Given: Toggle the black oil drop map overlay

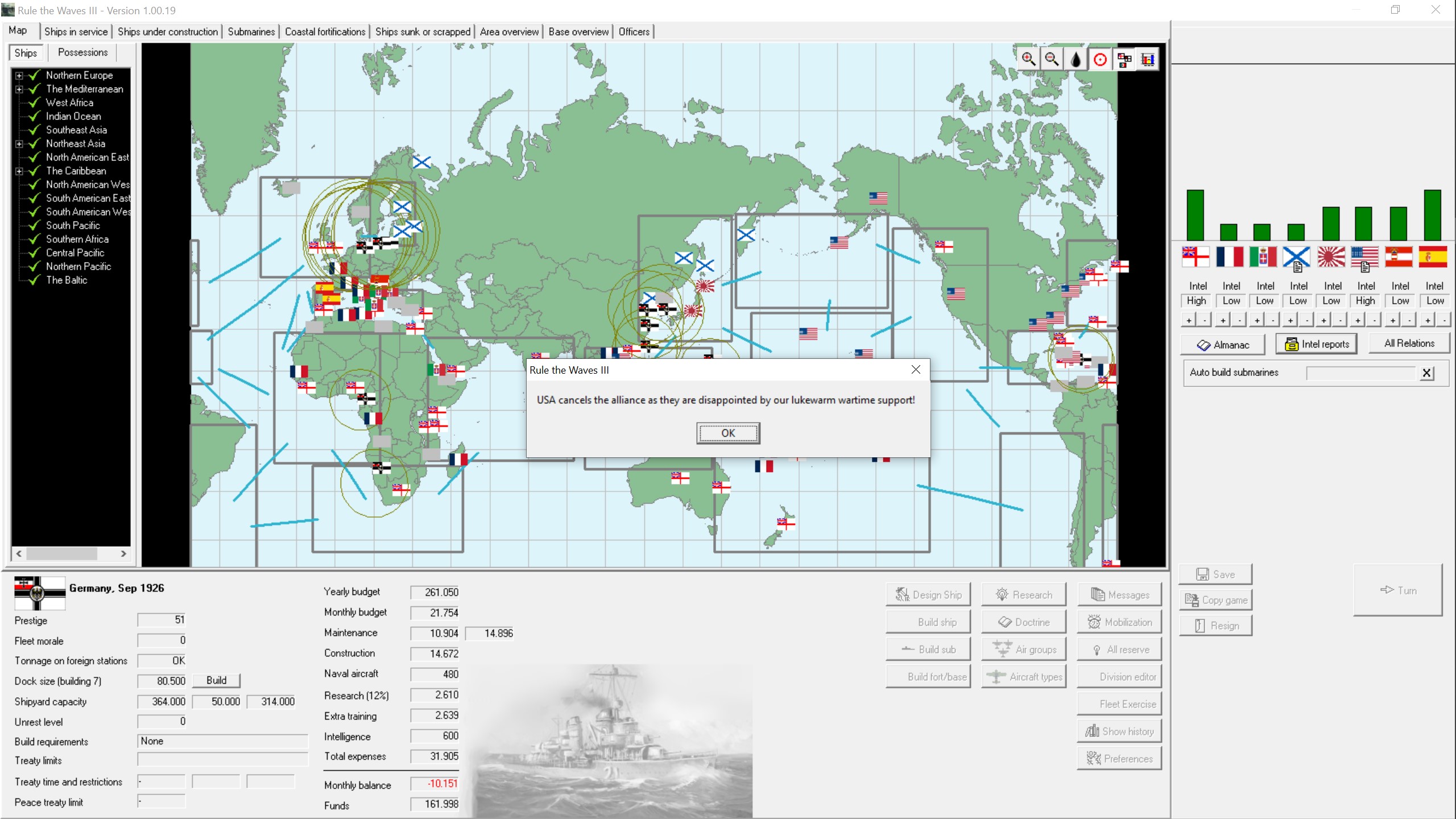Looking at the screenshot, I should (x=1076, y=59).
